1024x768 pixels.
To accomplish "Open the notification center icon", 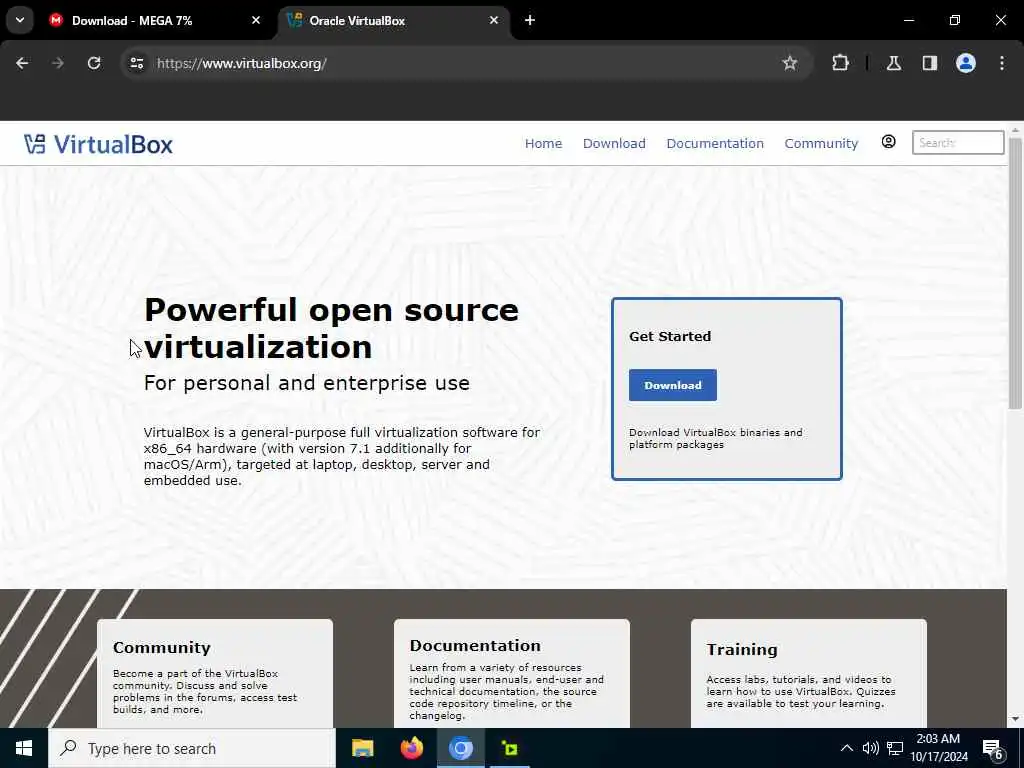I will 993,749.
